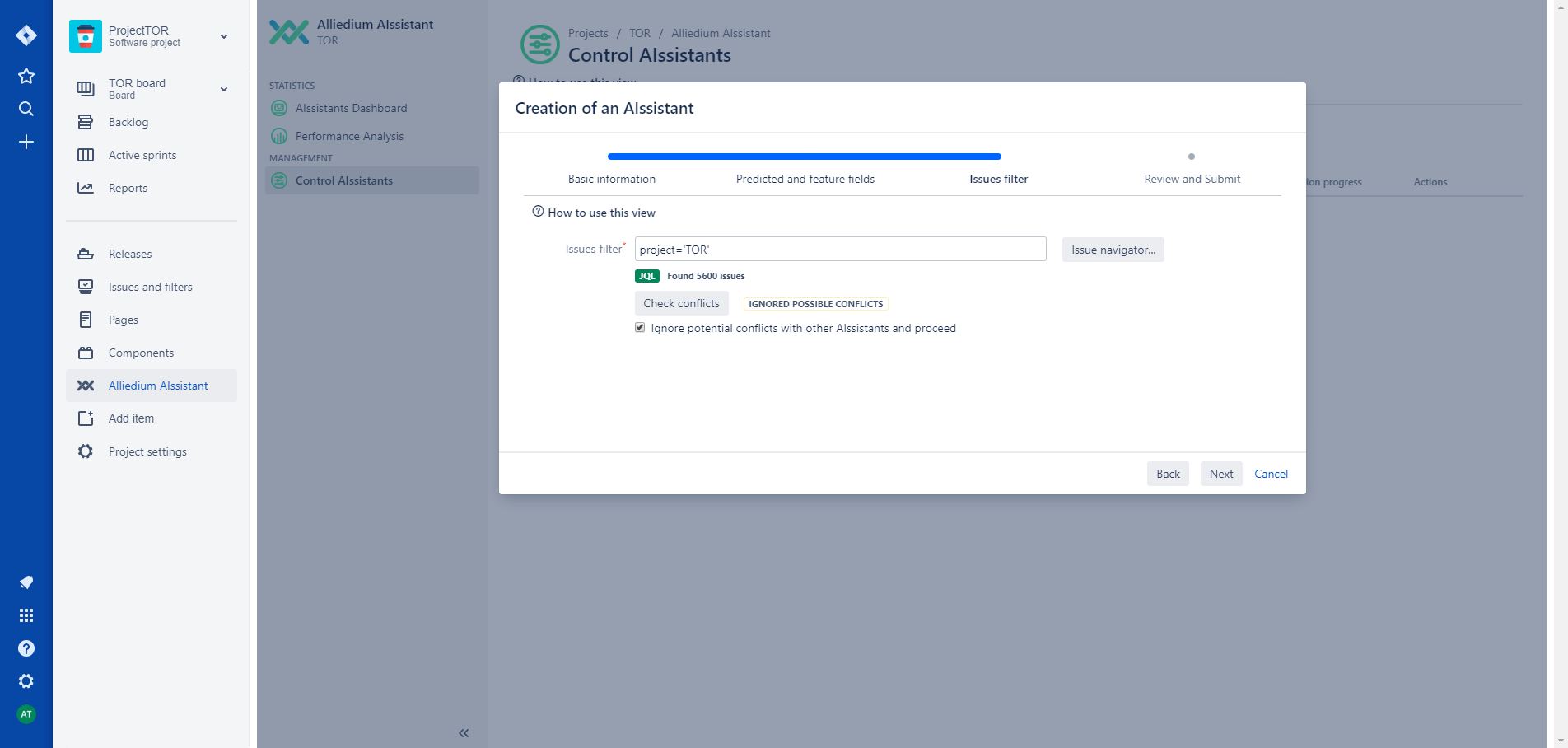Screen dimensions: 1568x748
Task: Open the search magnifier in the sidebar
Action: [26, 109]
